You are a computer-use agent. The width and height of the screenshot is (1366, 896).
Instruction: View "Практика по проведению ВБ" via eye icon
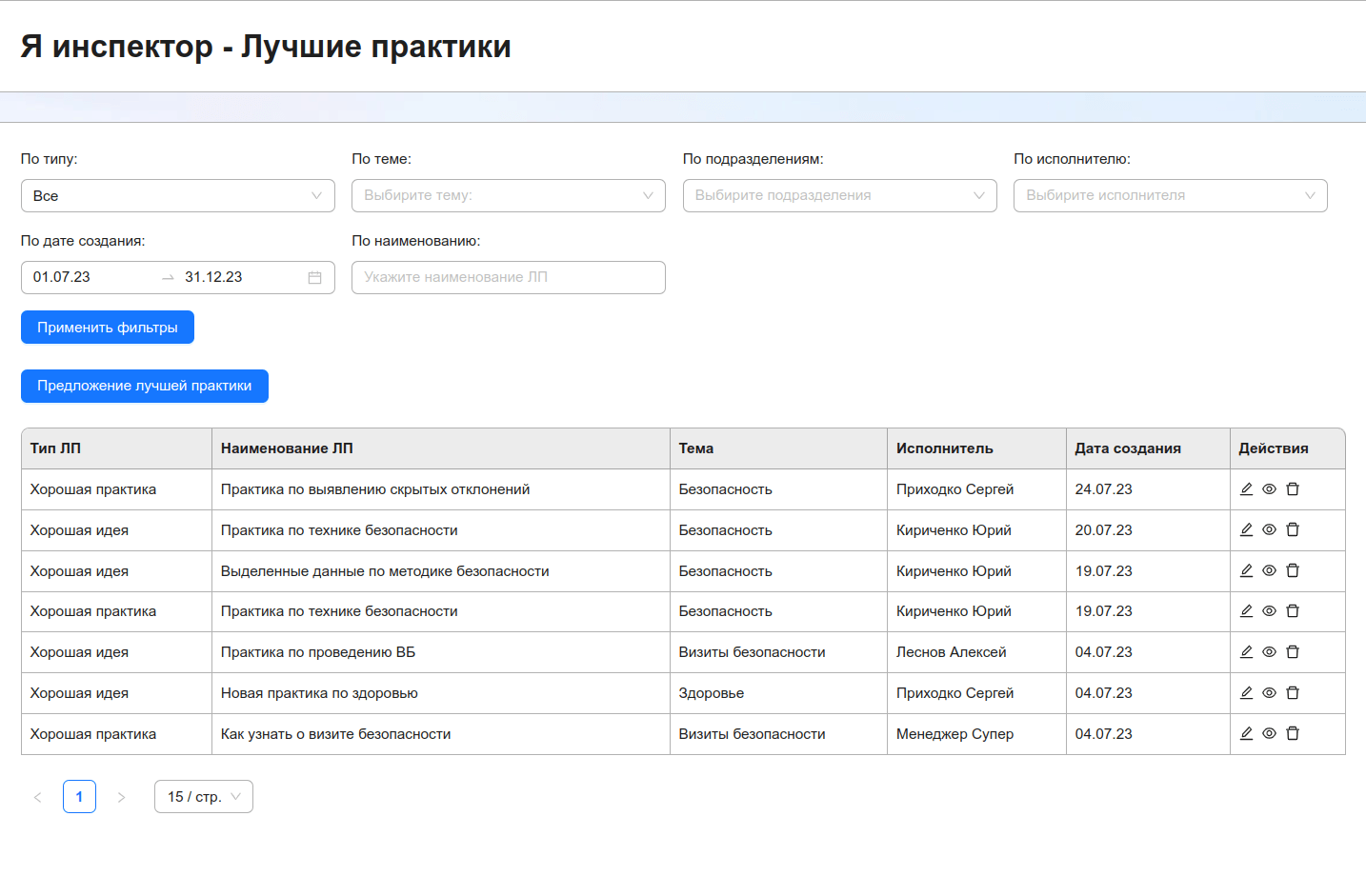(1269, 652)
